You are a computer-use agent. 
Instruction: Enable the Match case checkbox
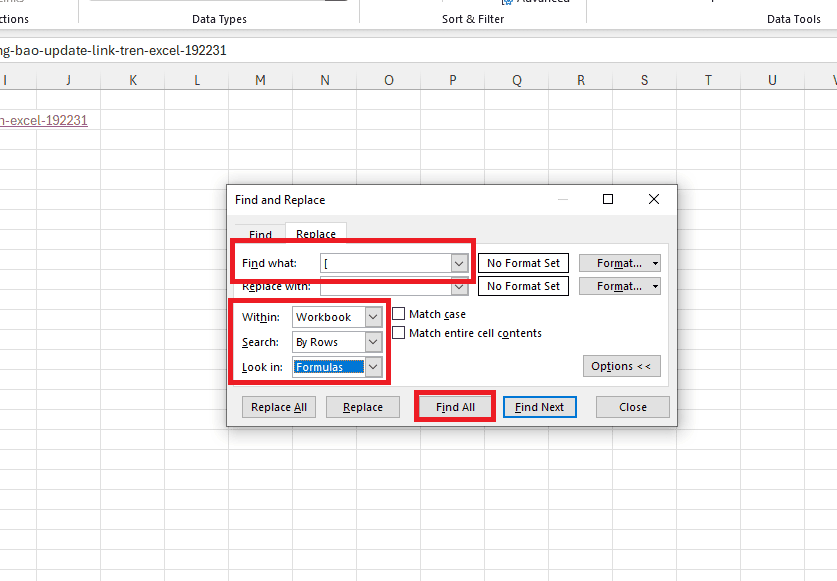point(399,313)
